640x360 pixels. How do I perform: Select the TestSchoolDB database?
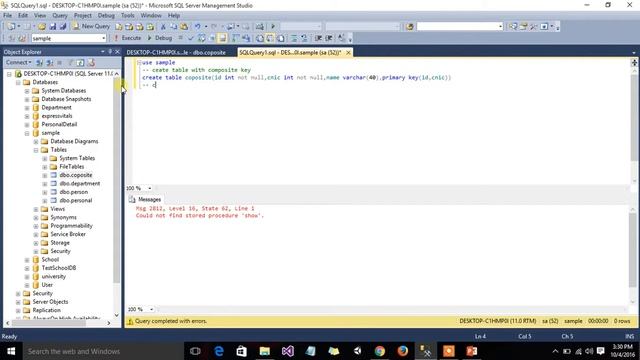click(59, 268)
